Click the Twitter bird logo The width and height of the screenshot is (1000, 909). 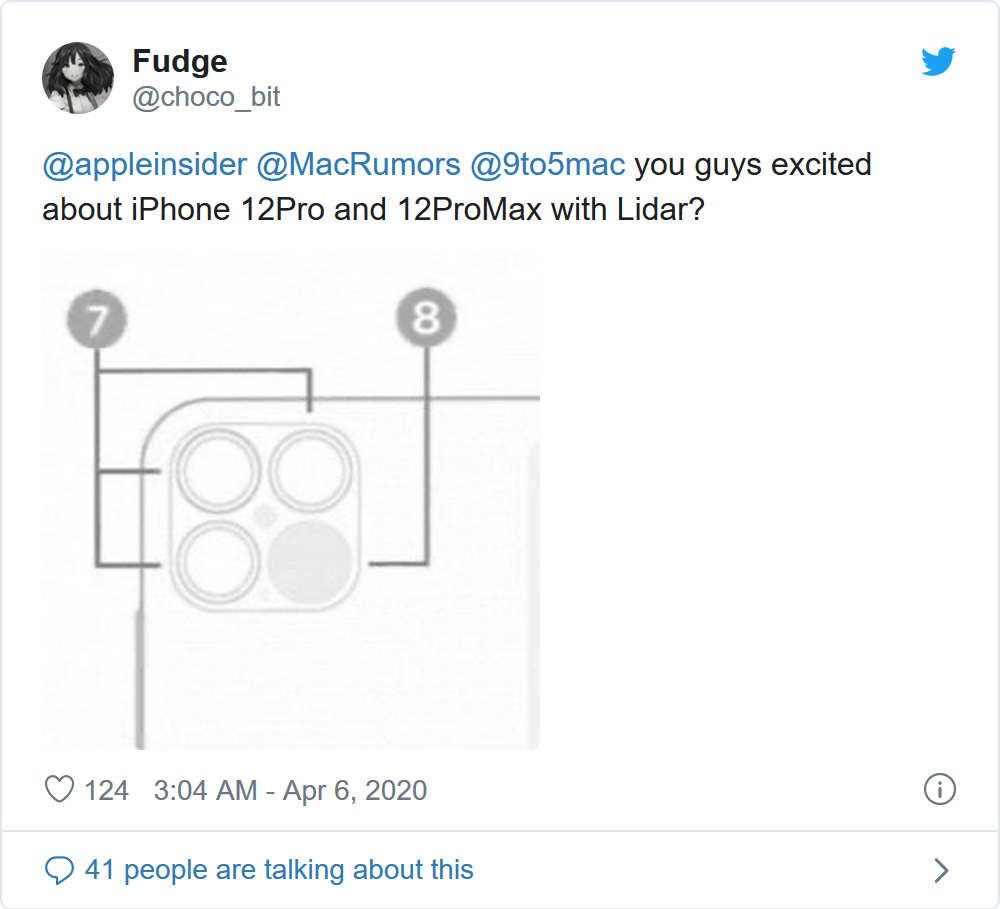(938, 63)
